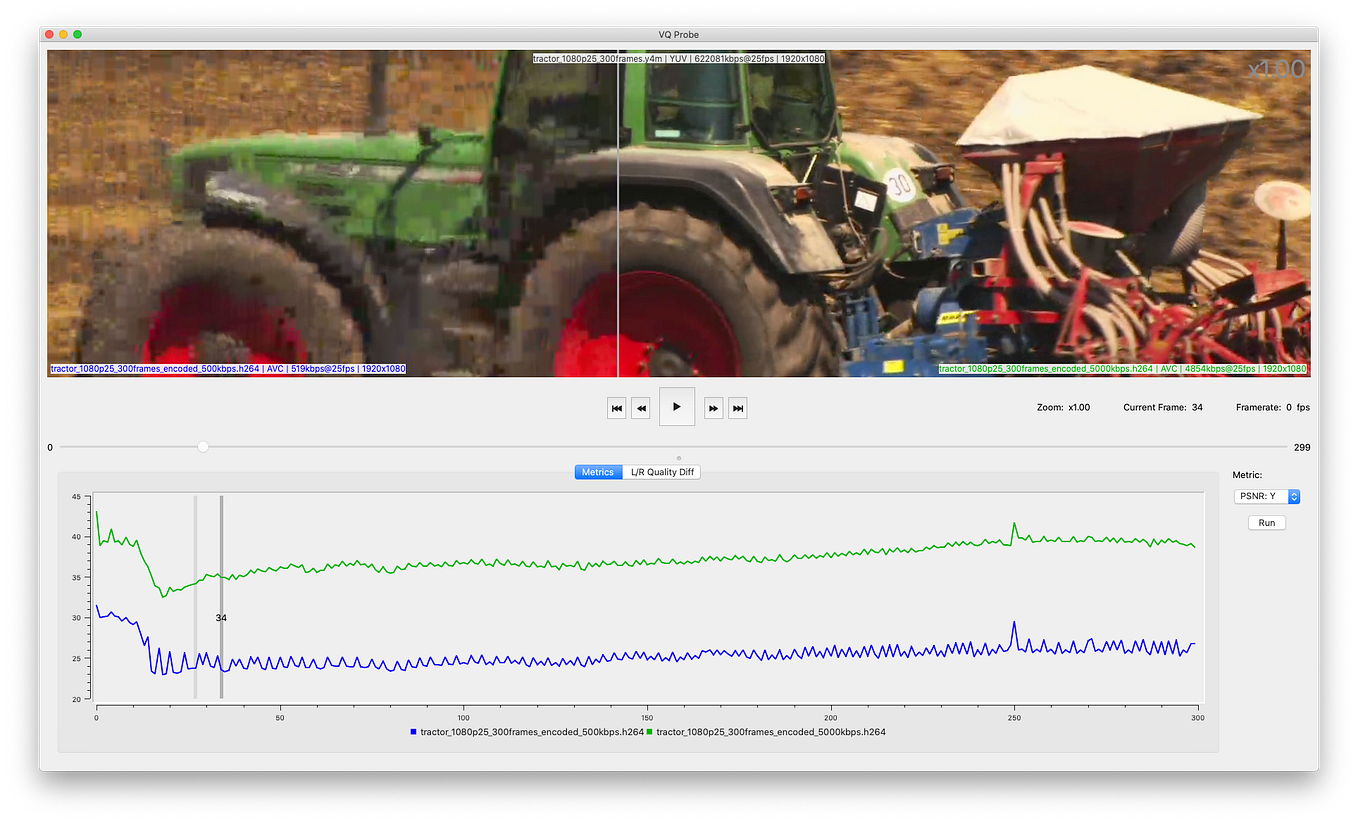
Task: Step one frame backward
Action: (641, 407)
